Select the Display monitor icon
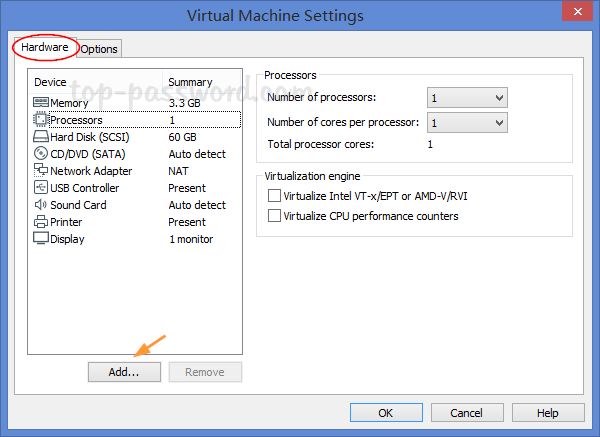600x437 pixels. tap(41, 239)
